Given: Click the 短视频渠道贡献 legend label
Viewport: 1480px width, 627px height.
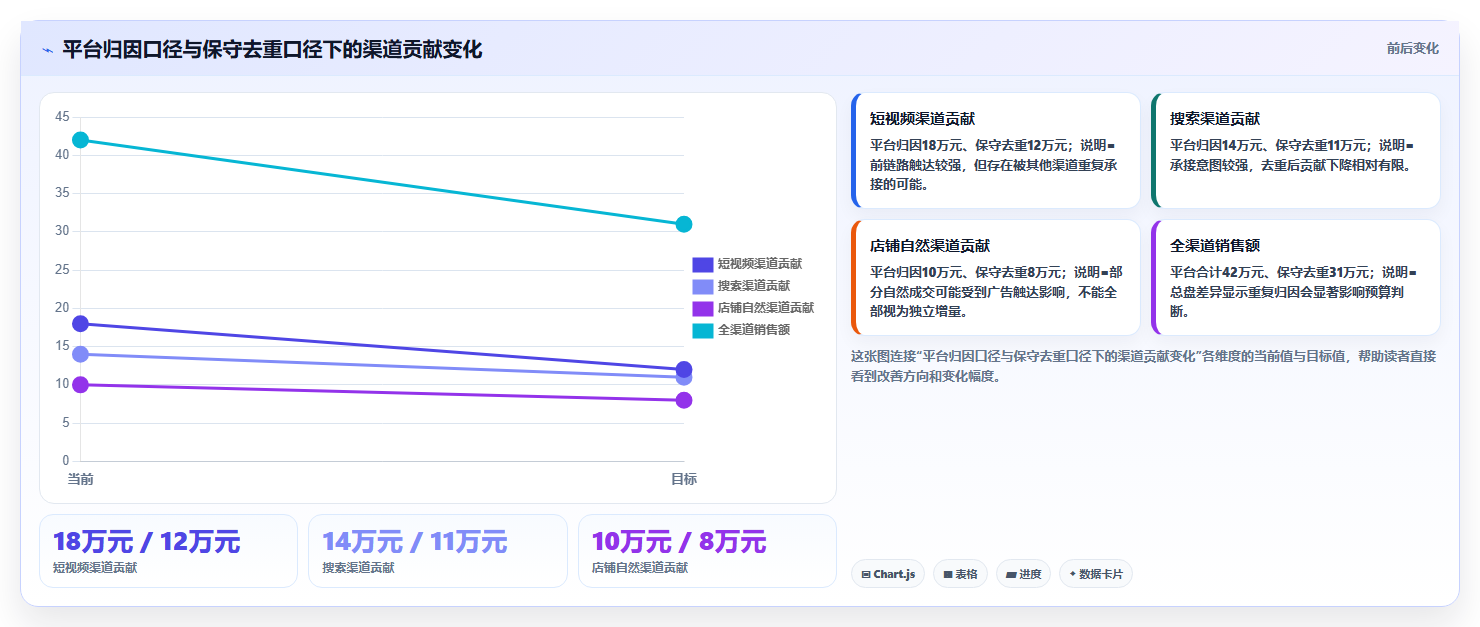Looking at the screenshot, I should (760, 264).
